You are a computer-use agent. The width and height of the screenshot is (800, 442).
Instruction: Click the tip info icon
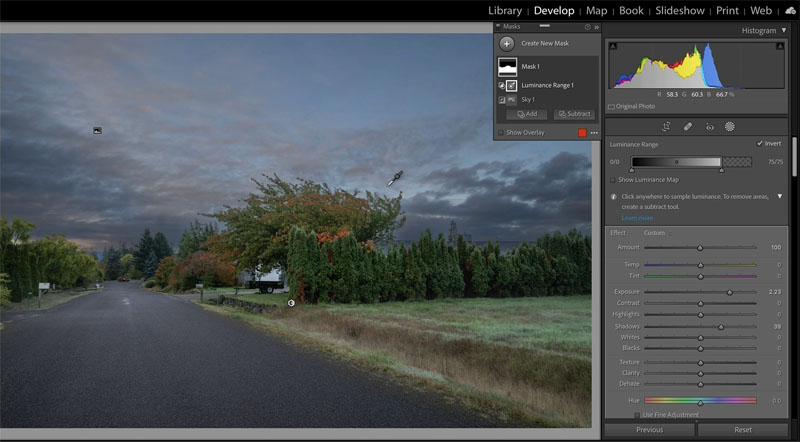[x=614, y=197]
